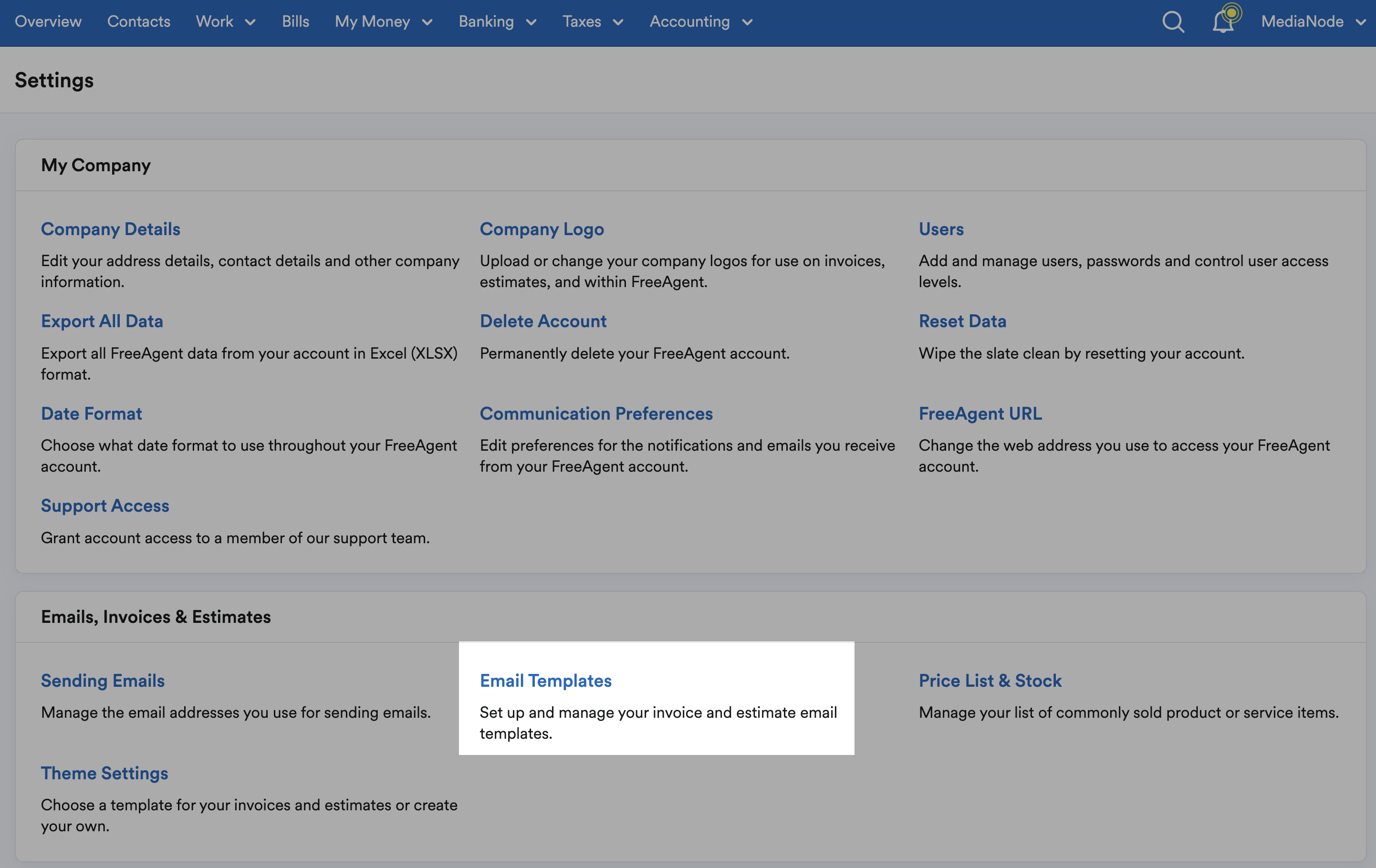
Task: Open the search magnifier icon
Action: point(1173,22)
